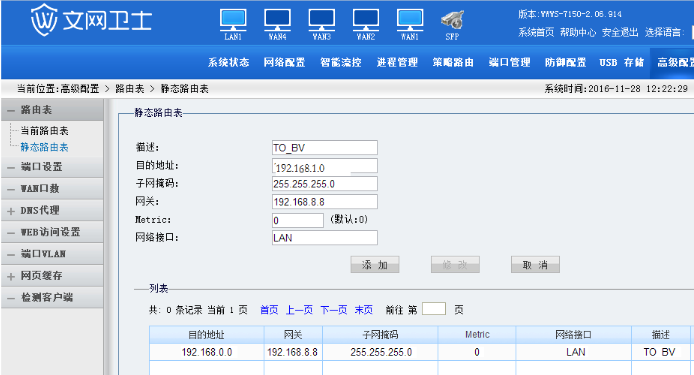Image resolution: width=694 pixels, height=375 pixels.
Task: Go to 上一页 of the list
Action: pyautogui.click(x=299, y=310)
